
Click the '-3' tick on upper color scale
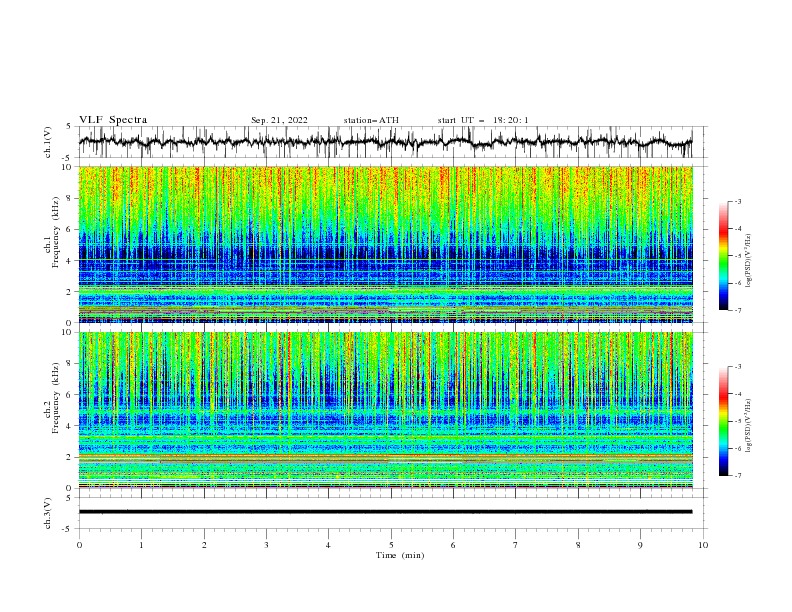point(737,201)
